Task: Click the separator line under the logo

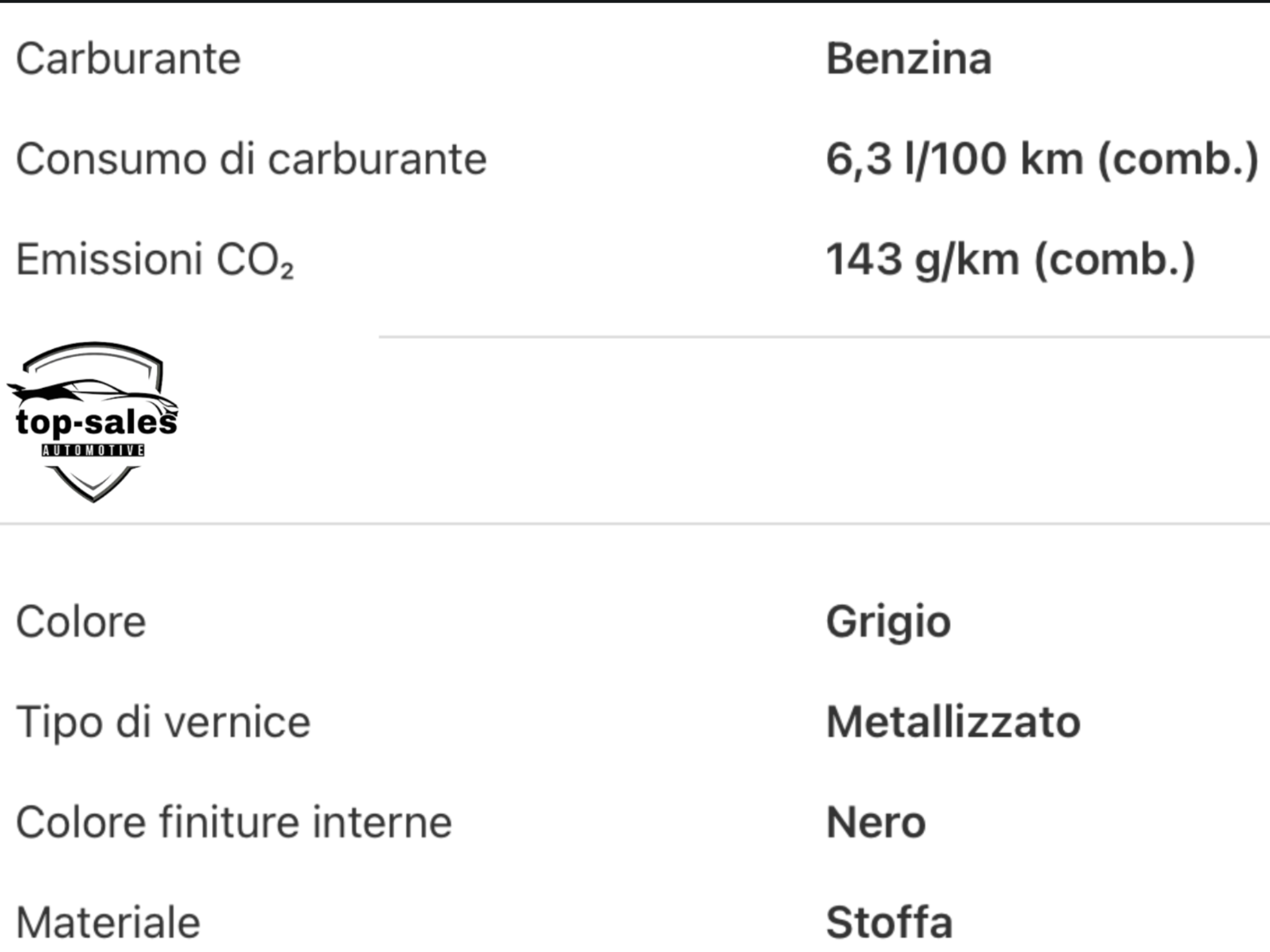Action: pyautogui.click(x=635, y=524)
